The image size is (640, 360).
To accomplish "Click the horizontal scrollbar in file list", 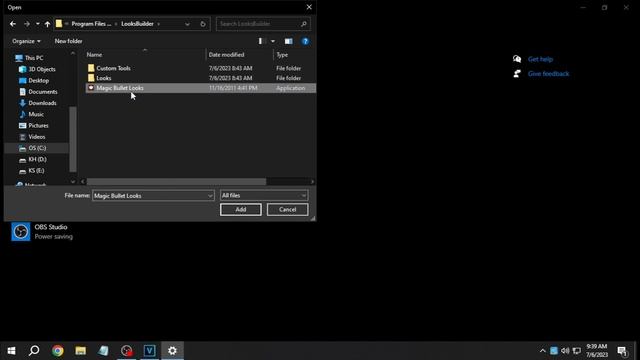I will 176,182.
